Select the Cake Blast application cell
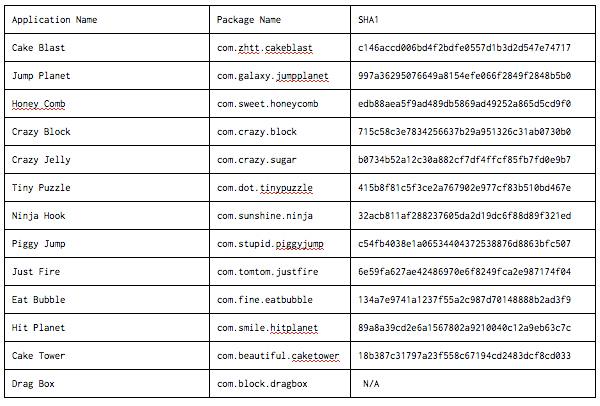The image size is (600, 406). [41, 47]
